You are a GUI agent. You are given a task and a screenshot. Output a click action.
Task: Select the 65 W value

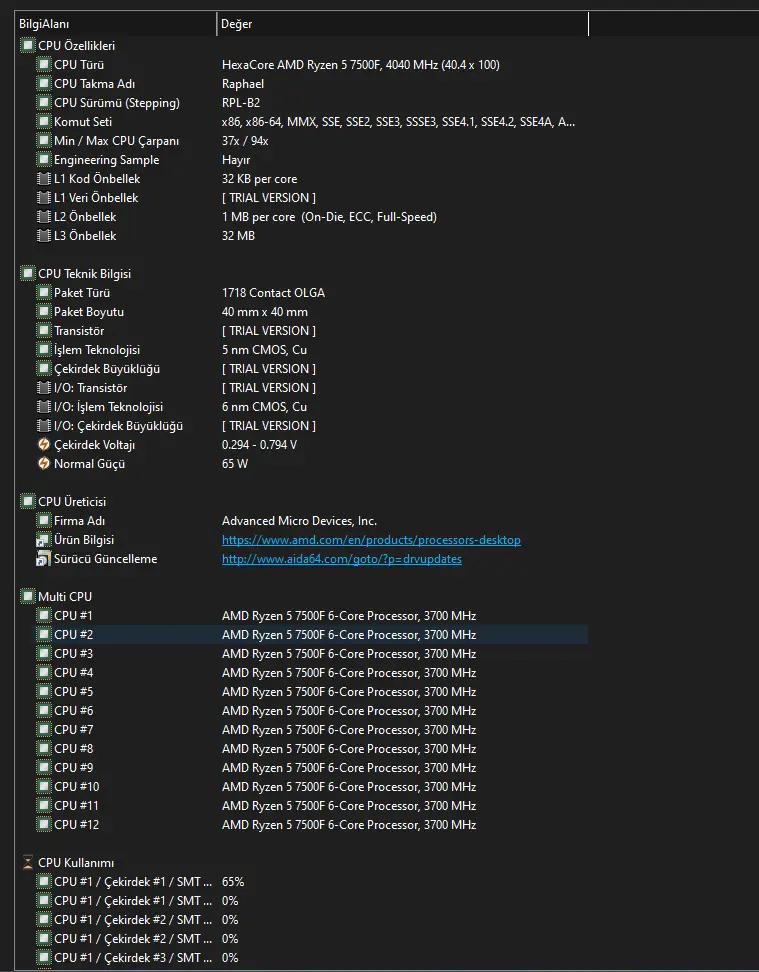(235, 464)
